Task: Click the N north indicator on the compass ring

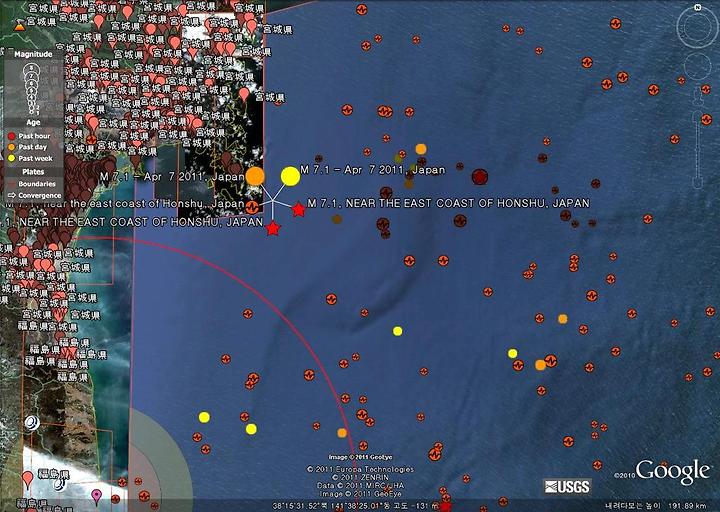Action: (698, 7)
